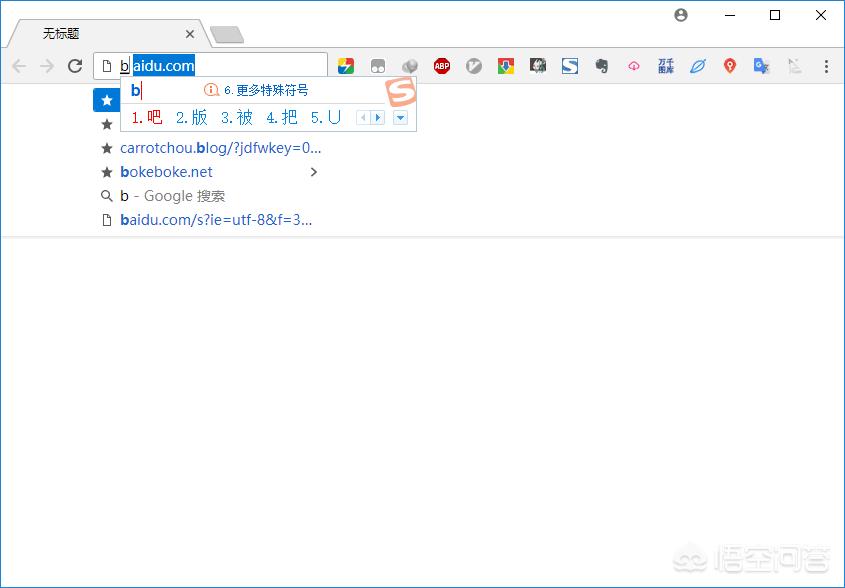Go to previous candidate page arrow
This screenshot has height=588, width=845.
pyautogui.click(x=364, y=117)
